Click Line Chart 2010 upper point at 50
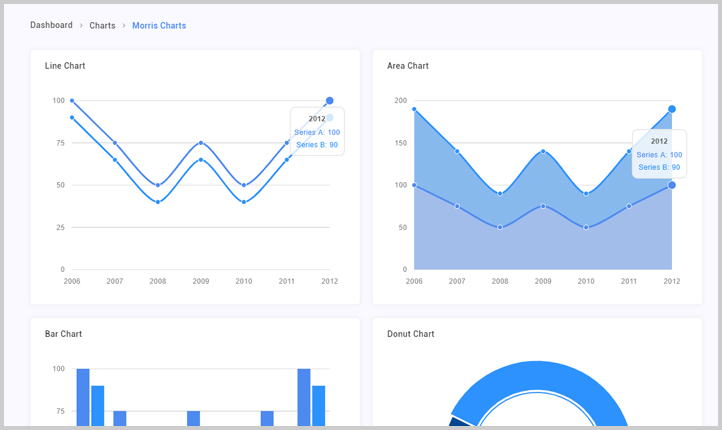The height and width of the screenshot is (430, 722). coord(244,185)
